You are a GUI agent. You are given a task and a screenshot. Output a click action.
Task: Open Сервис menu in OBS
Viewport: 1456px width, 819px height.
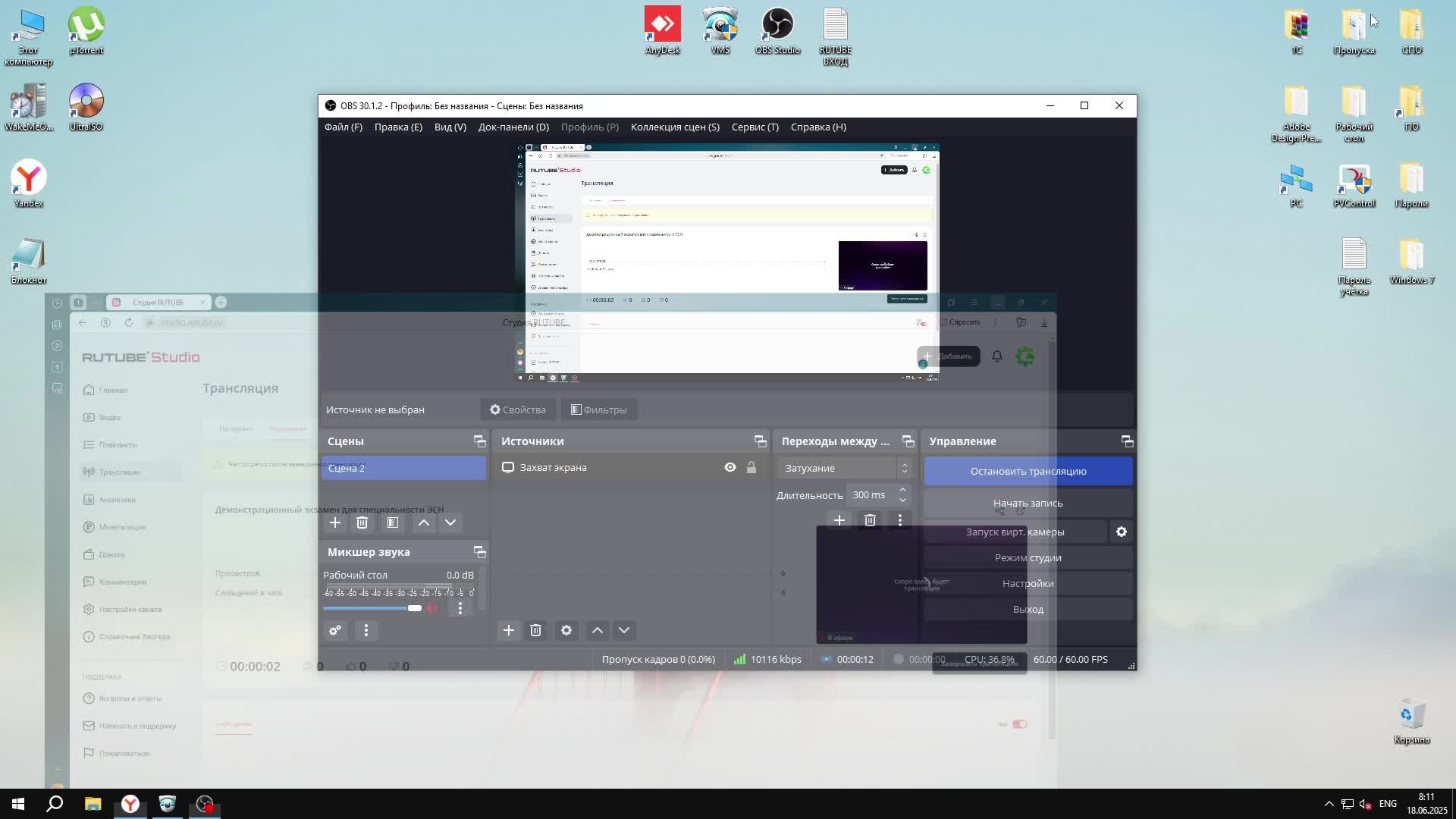(755, 127)
